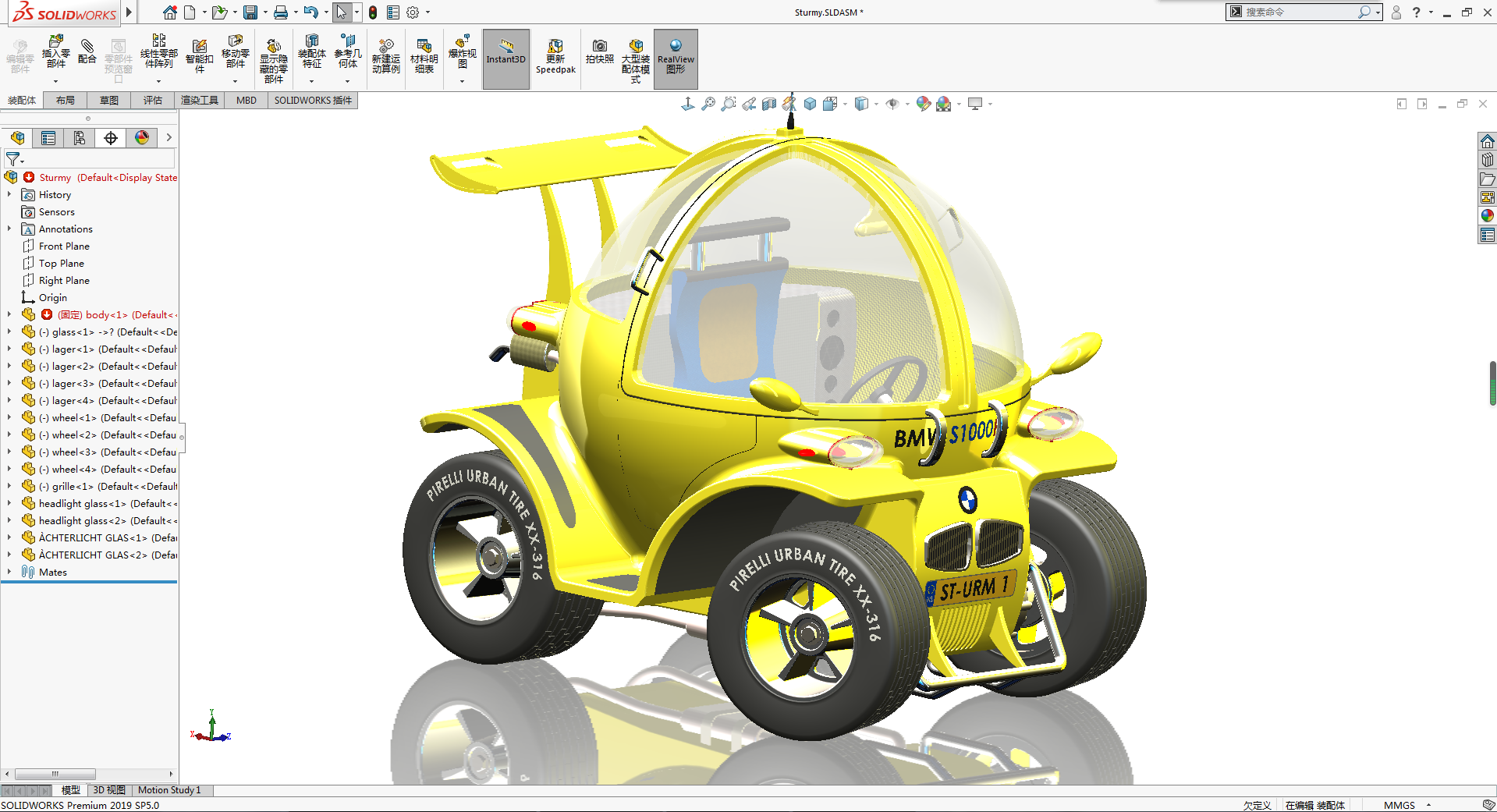Image resolution: width=1497 pixels, height=812 pixels.
Task: Click Insert Components (插入零部件) icon
Action: (x=55, y=52)
